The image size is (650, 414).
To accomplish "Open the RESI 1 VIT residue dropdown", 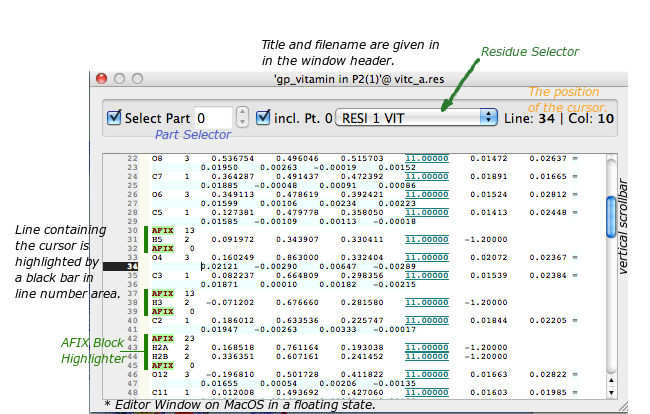I will tap(416, 118).
